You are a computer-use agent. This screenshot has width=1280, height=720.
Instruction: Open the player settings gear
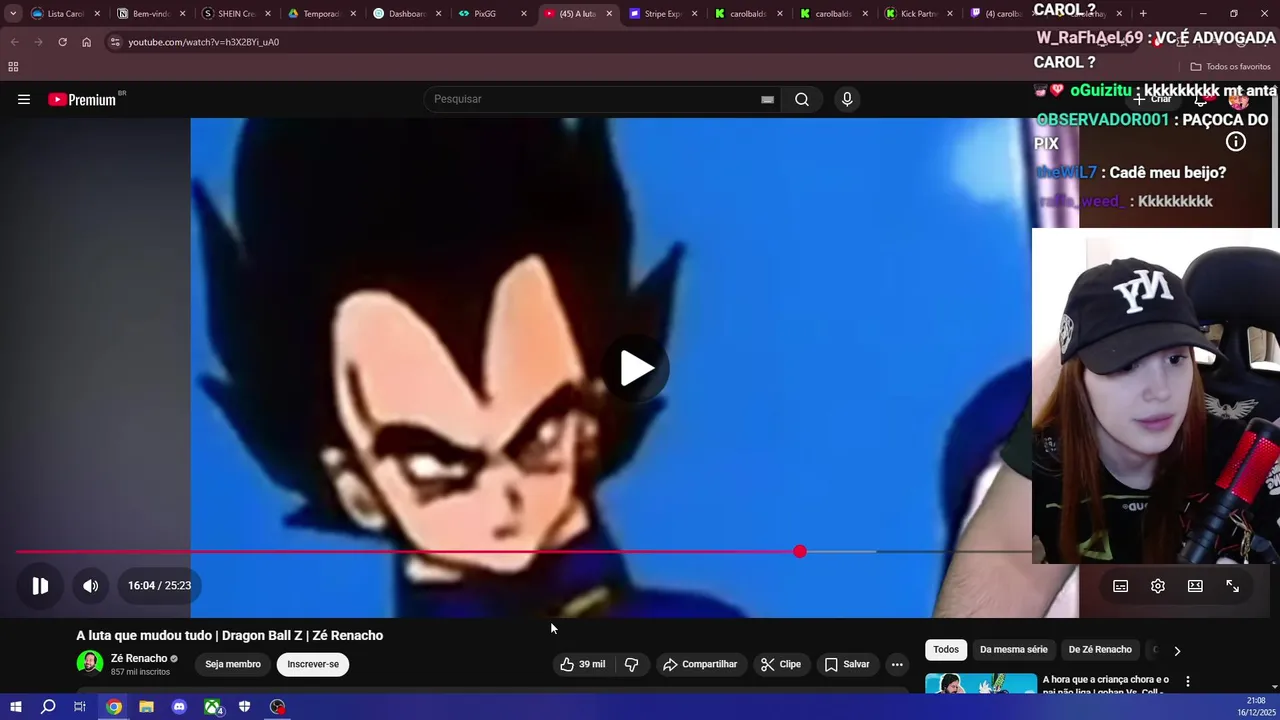tap(1158, 586)
